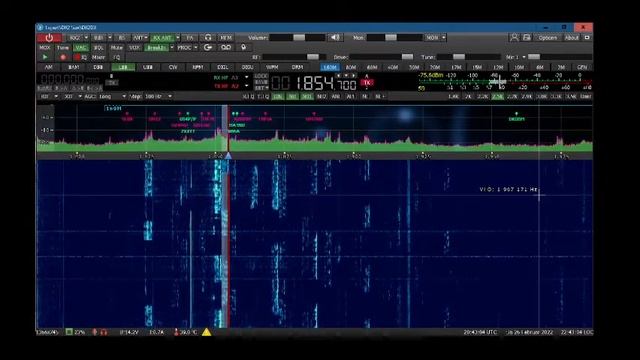Switch to the 160M band tab
This screenshot has width=640, height=360.
329,67
